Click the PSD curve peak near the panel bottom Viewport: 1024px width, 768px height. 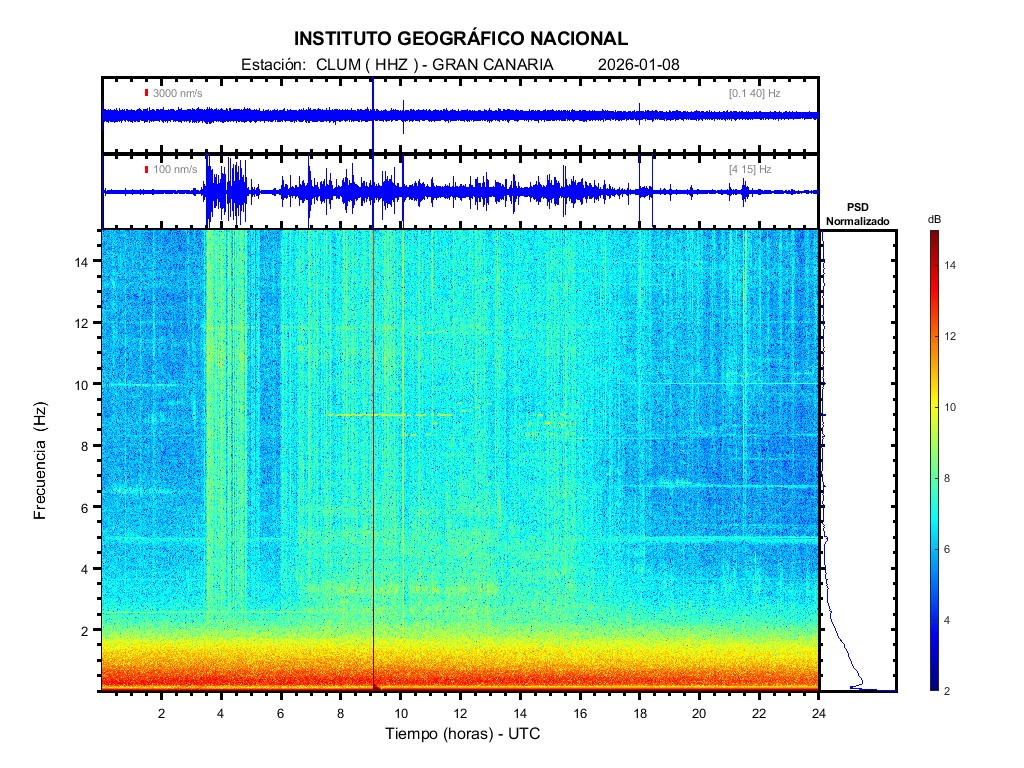(x=856, y=686)
